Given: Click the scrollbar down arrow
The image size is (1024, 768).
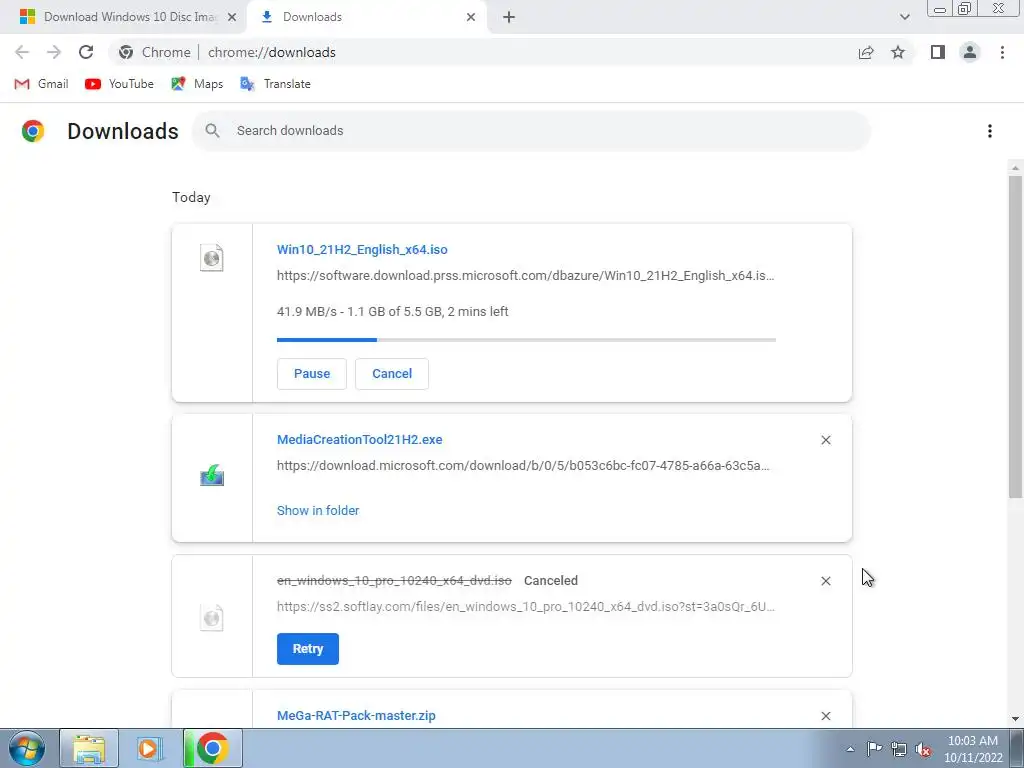Looking at the screenshot, I should 1015,719.
